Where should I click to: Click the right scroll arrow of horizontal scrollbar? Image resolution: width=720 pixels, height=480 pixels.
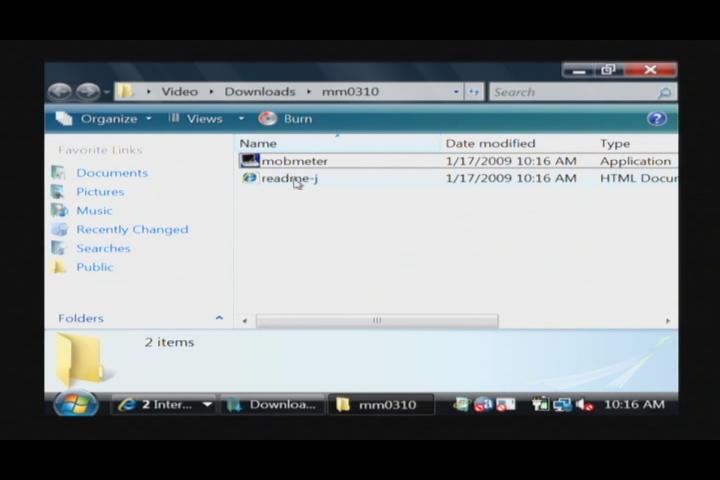pyautogui.click(x=667, y=321)
